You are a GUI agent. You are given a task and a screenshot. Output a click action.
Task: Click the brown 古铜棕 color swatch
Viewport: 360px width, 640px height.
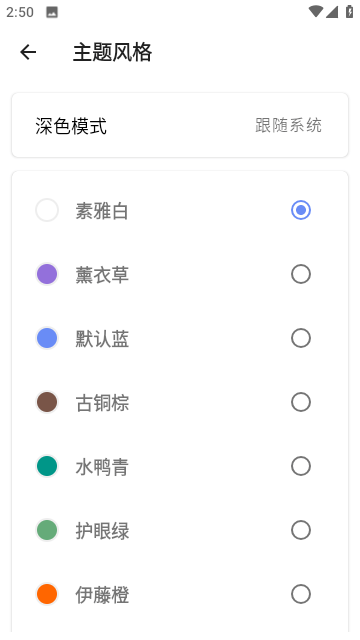coord(47,402)
